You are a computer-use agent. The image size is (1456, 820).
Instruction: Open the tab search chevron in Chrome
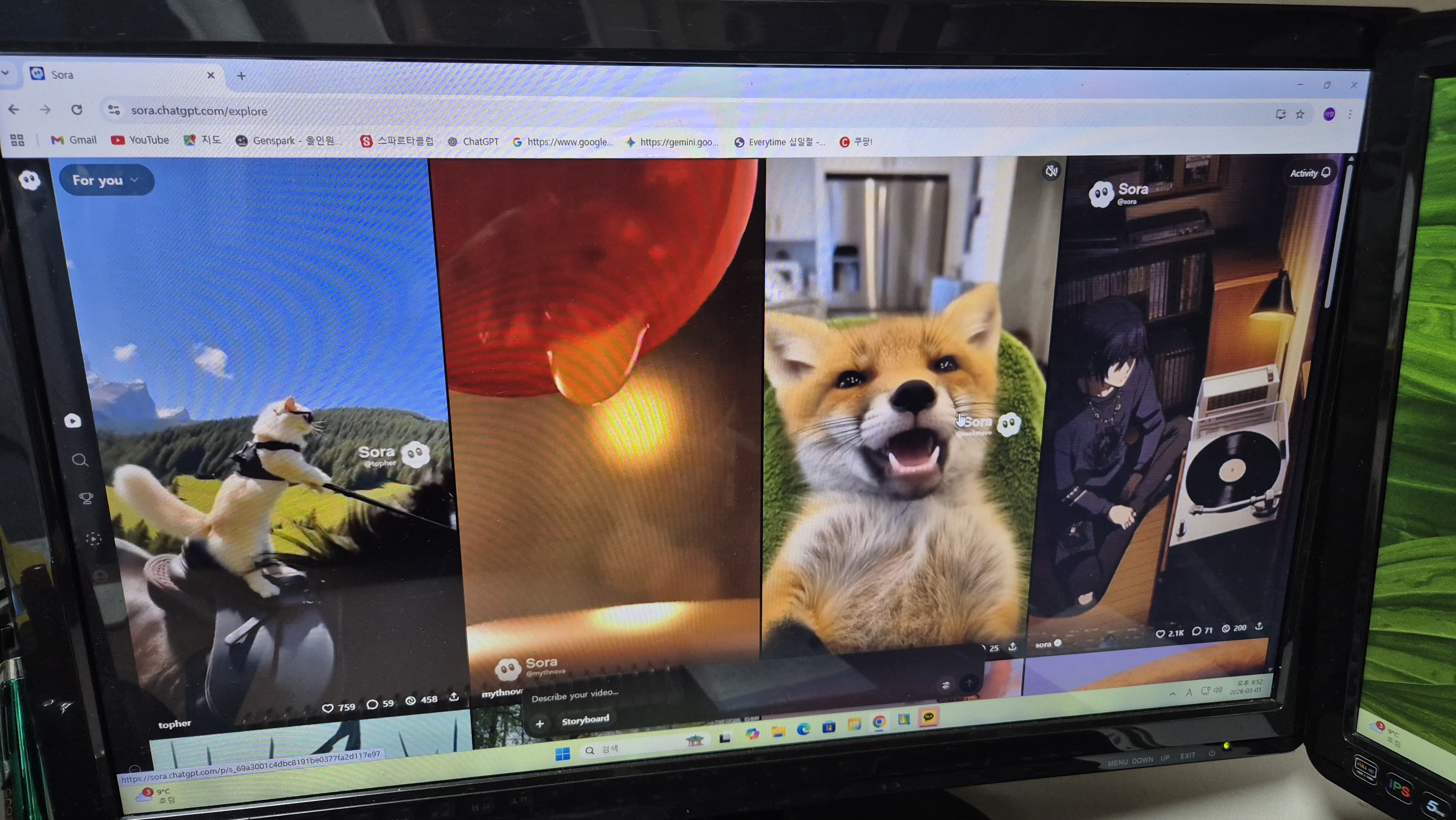coord(5,74)
